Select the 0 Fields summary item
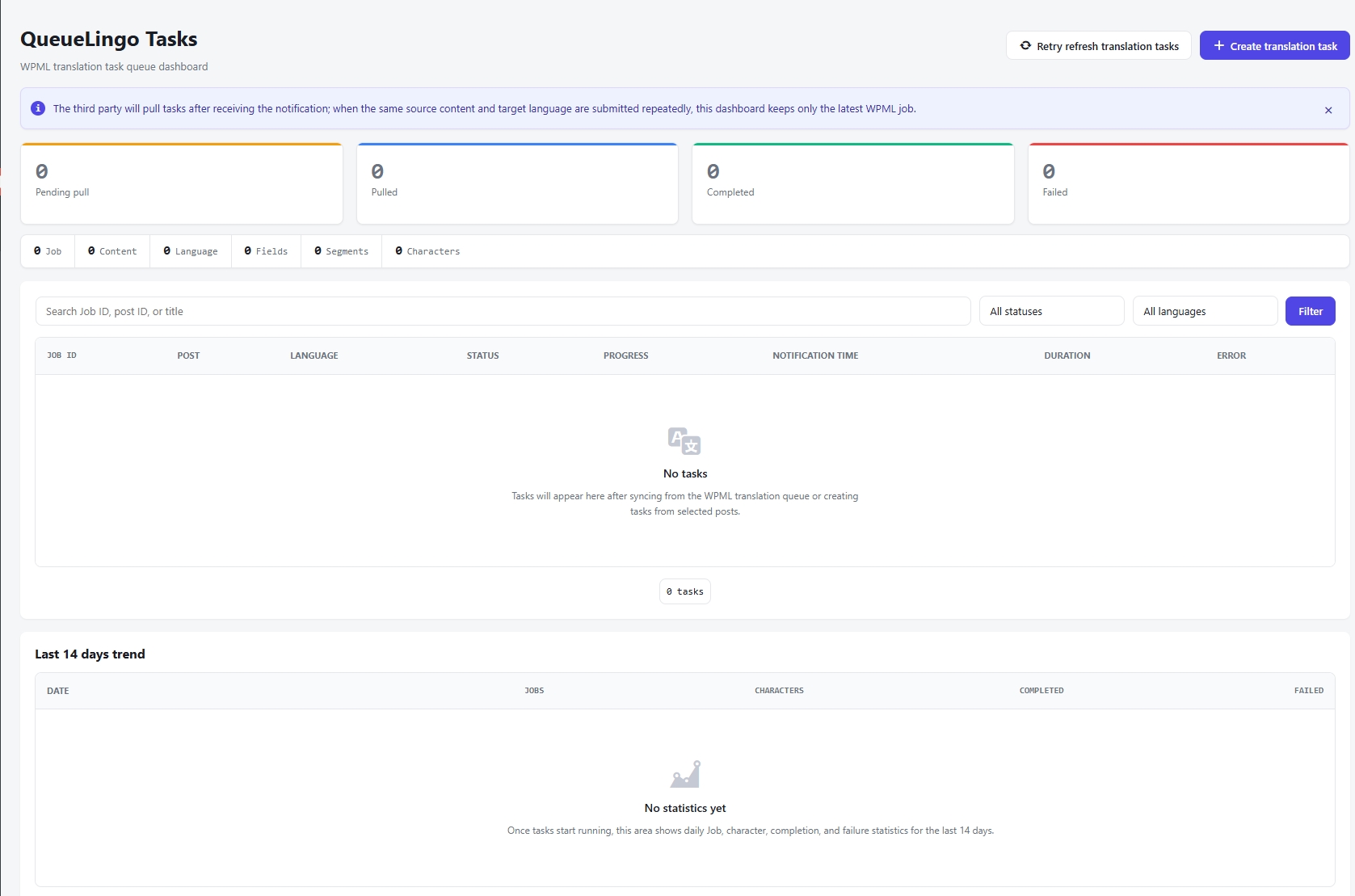The image size is (1355, 896). tap(266, 251)
